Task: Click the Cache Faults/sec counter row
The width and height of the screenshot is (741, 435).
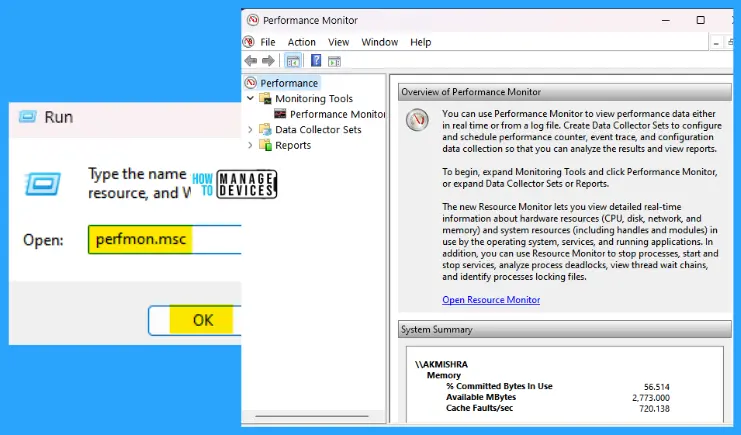Action: coord(558,408)
